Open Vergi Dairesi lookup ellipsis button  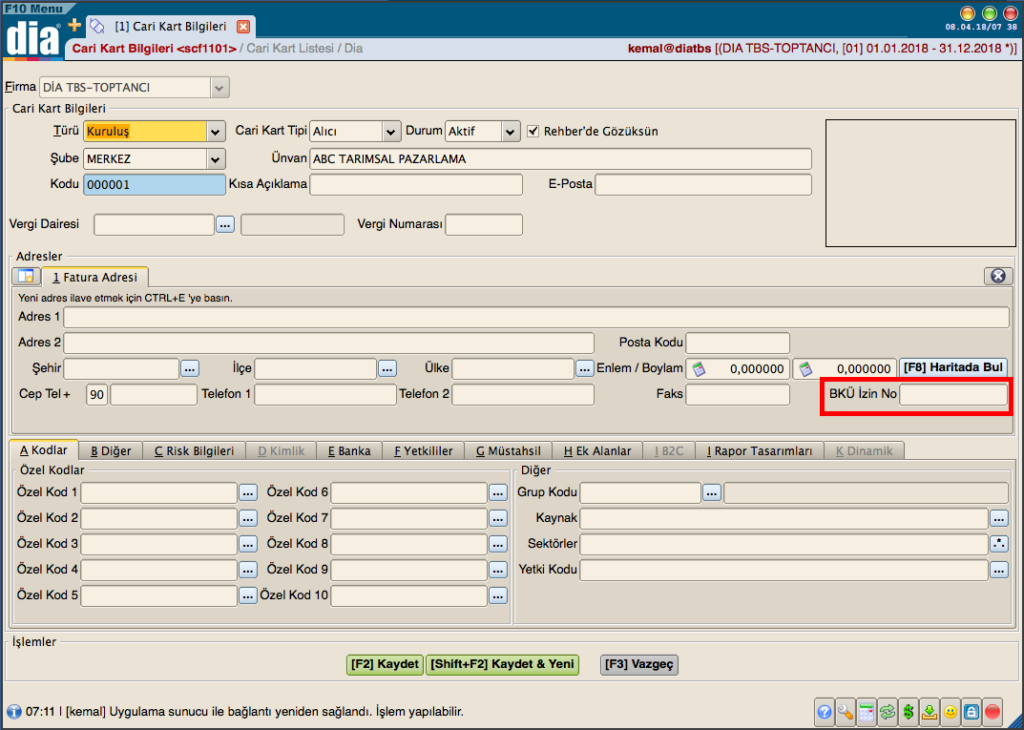(225, 225)
